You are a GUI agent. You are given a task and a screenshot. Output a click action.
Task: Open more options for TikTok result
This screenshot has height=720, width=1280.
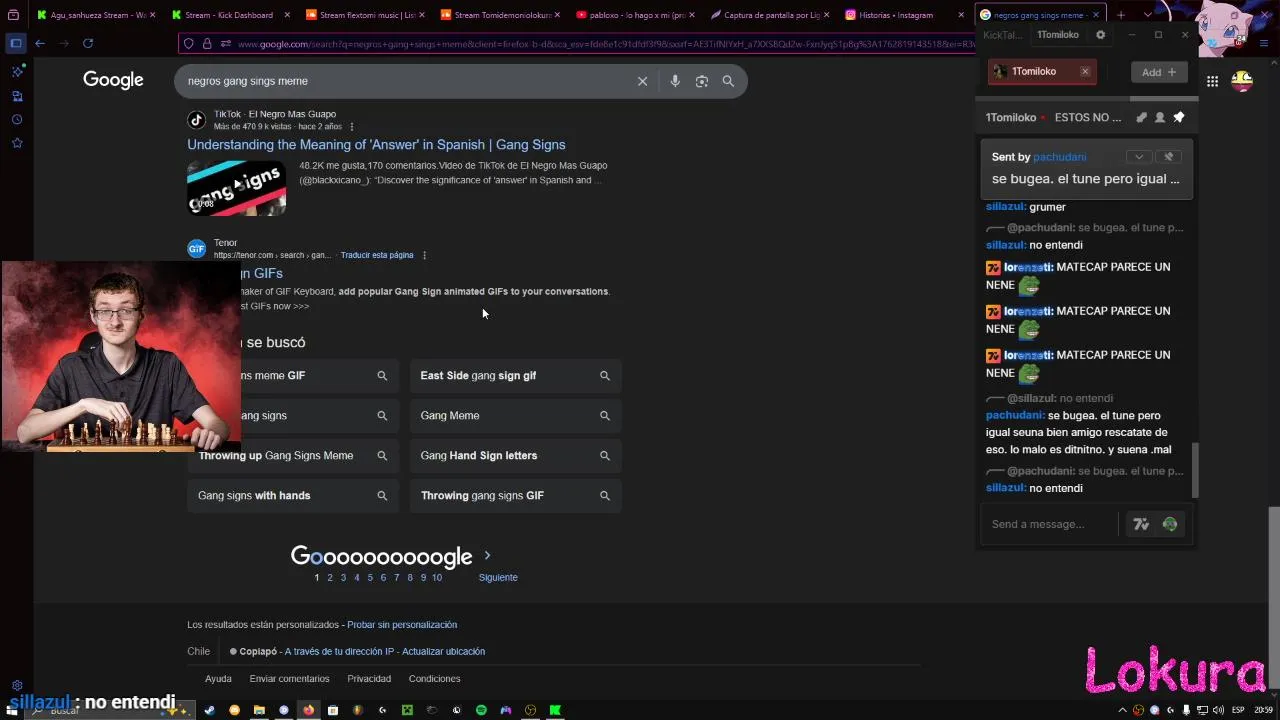tap(351, 127)
